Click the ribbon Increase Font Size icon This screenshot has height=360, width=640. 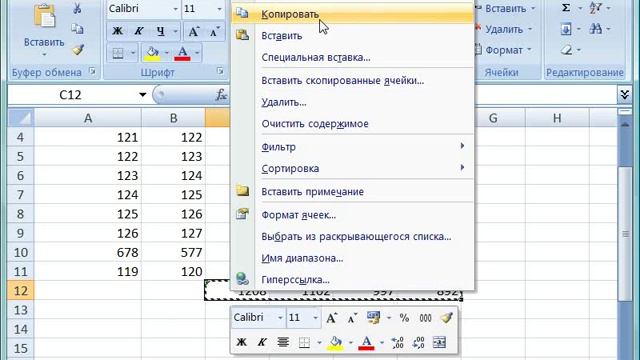pos(193,31)
